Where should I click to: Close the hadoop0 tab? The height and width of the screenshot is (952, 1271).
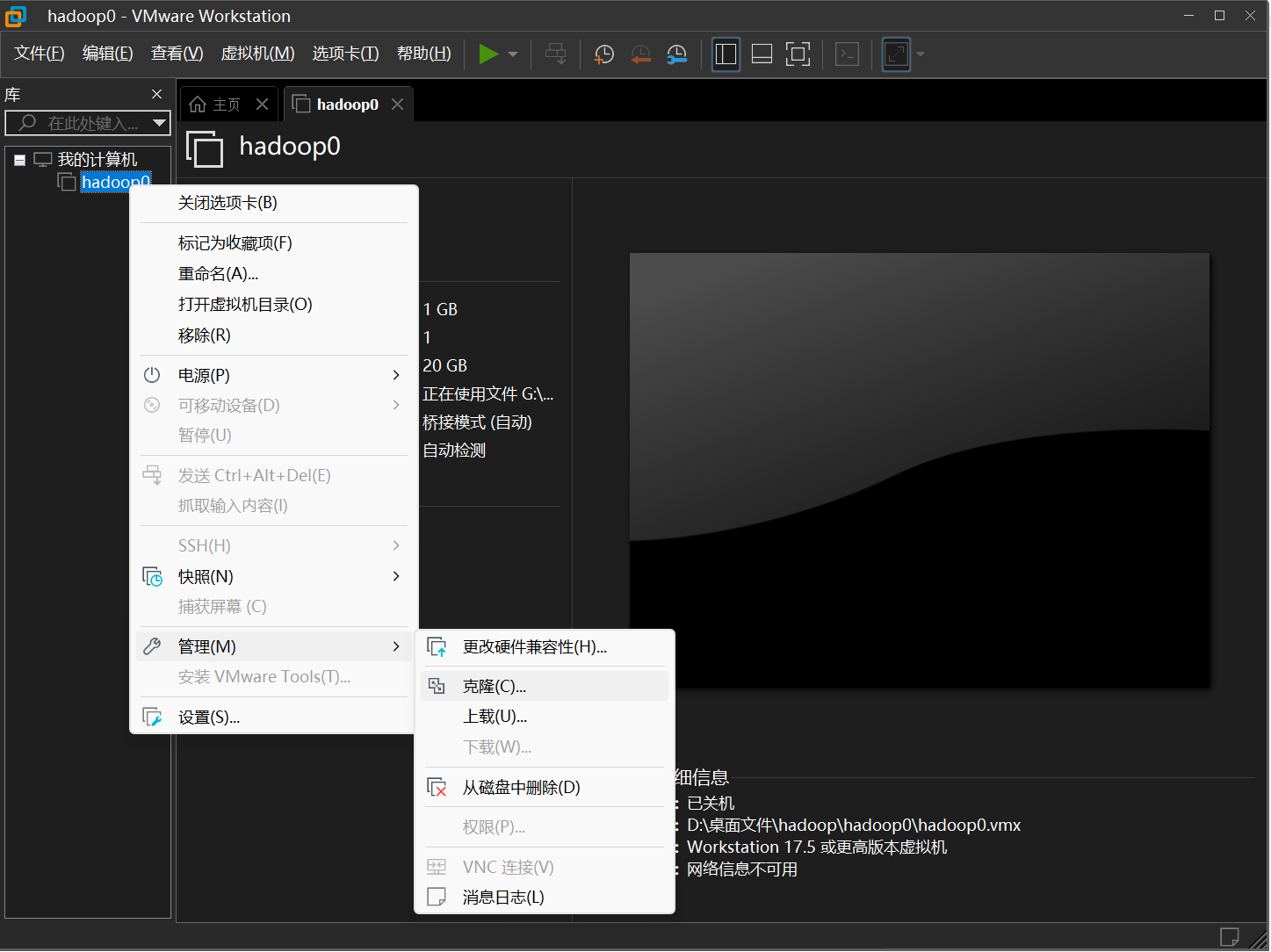(x=397, y=105)
